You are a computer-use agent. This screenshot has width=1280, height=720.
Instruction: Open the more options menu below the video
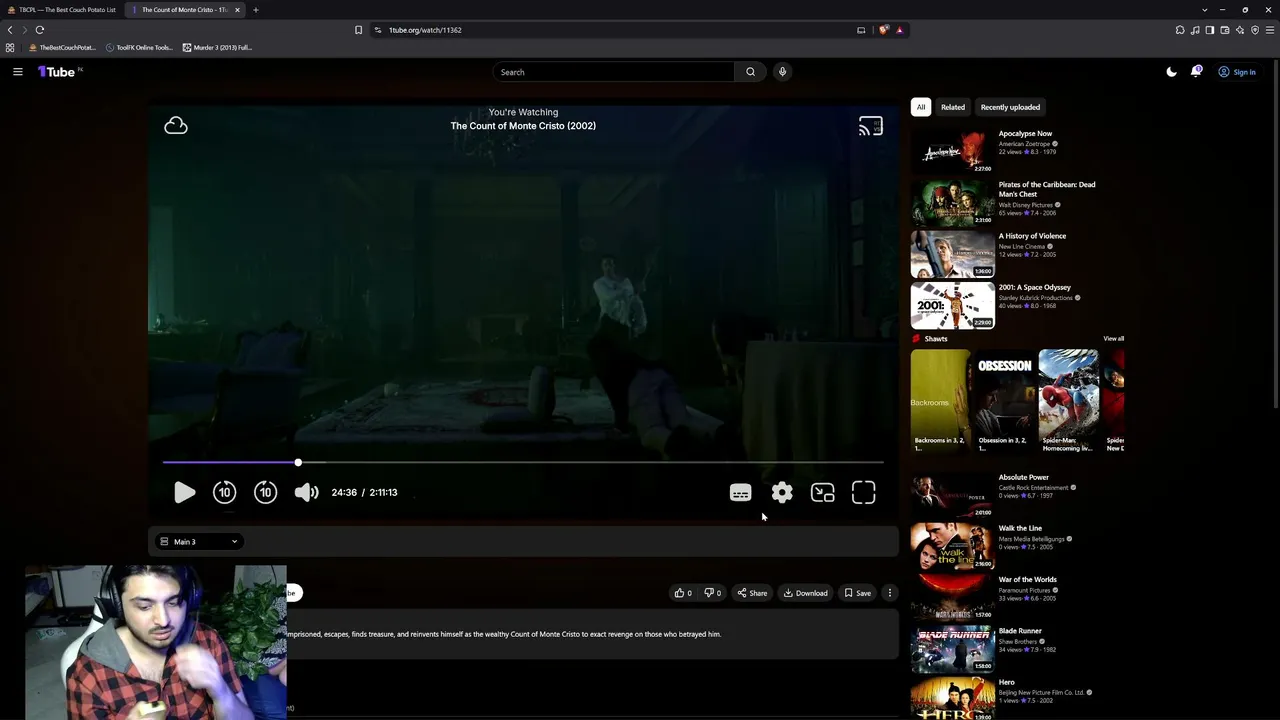[890, 593]
